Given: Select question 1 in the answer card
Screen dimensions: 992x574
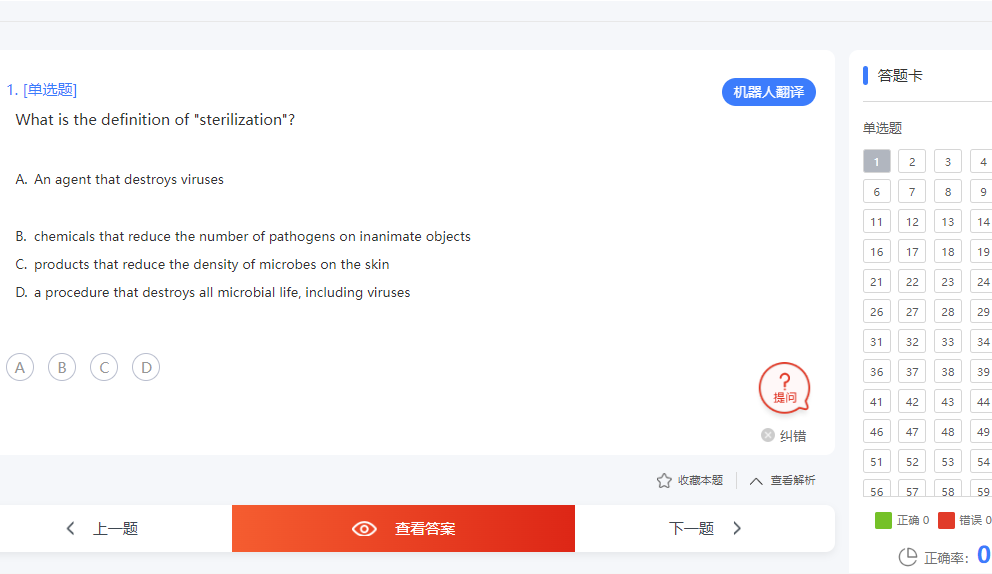Looking at the screenshot, I should coord(876,161).
